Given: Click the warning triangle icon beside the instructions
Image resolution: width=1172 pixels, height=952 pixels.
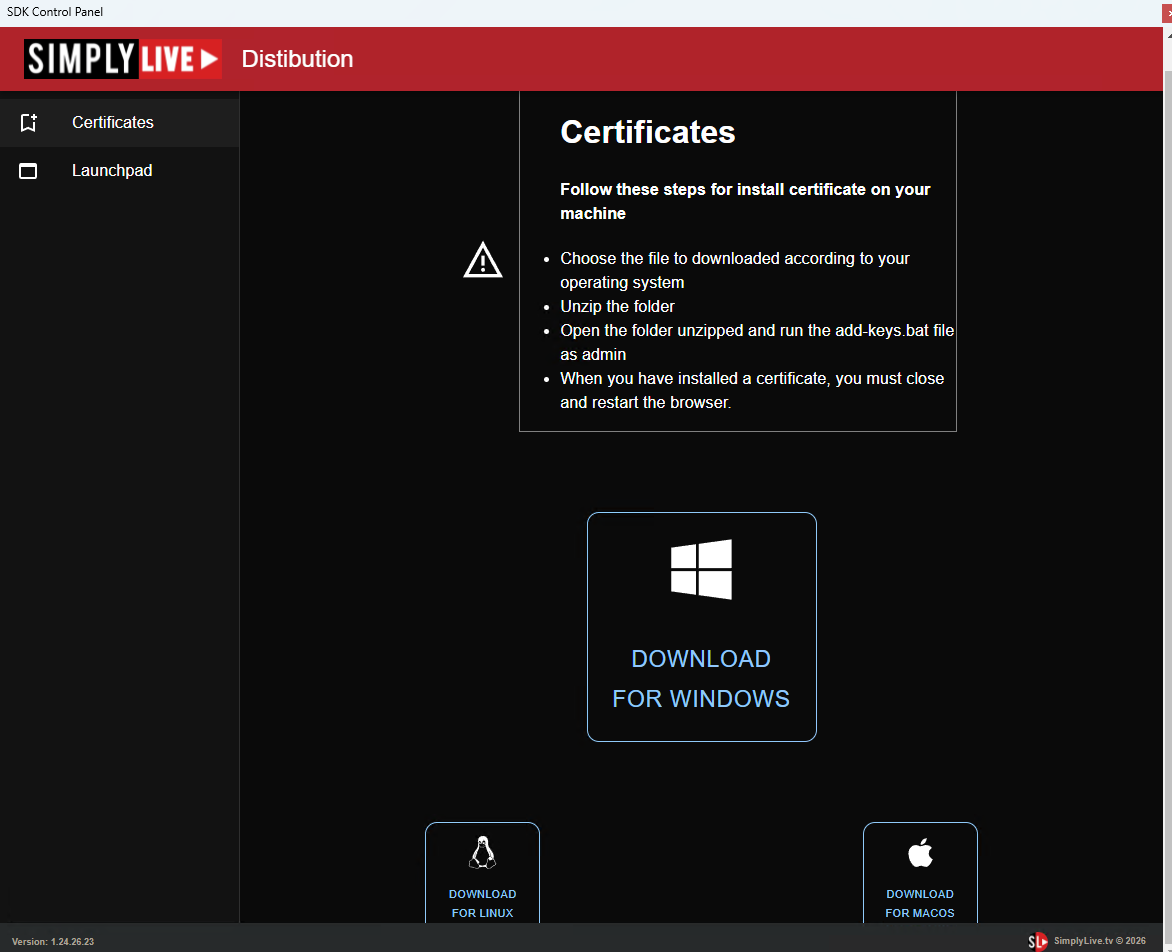Looking at the screenshot, I should (x=483, y=260).
